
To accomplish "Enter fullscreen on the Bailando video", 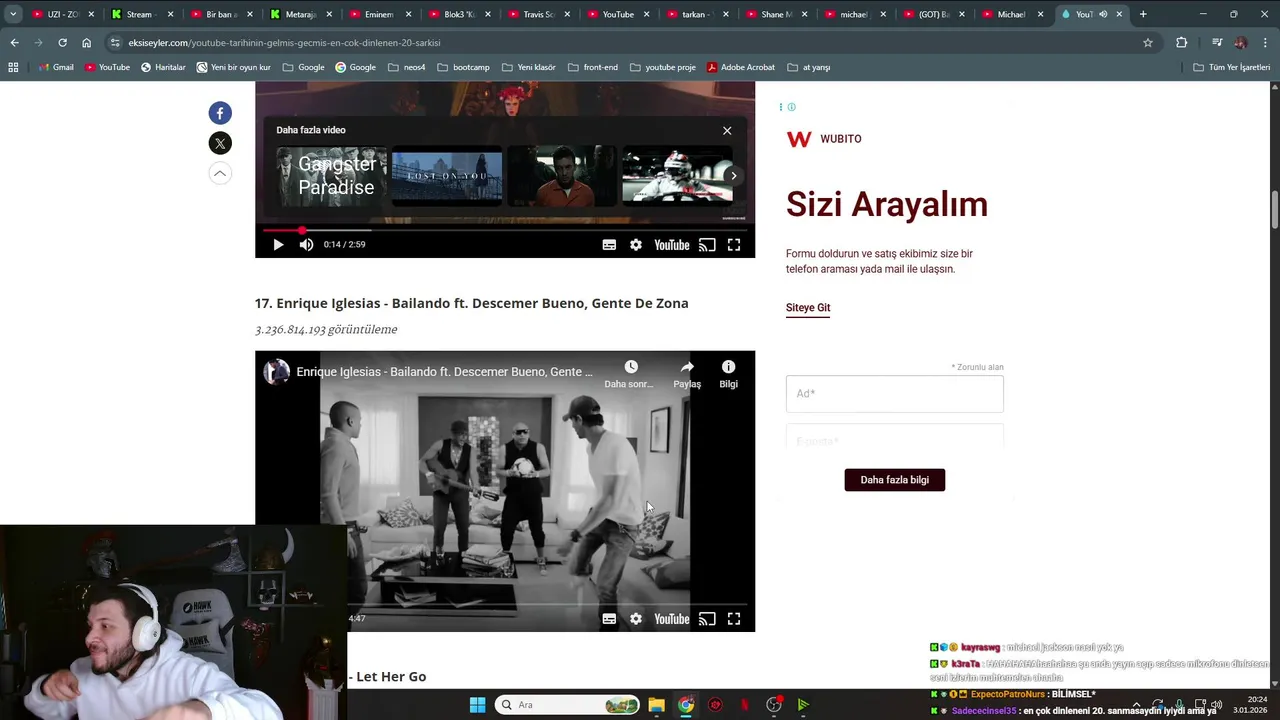I will 734,619.
